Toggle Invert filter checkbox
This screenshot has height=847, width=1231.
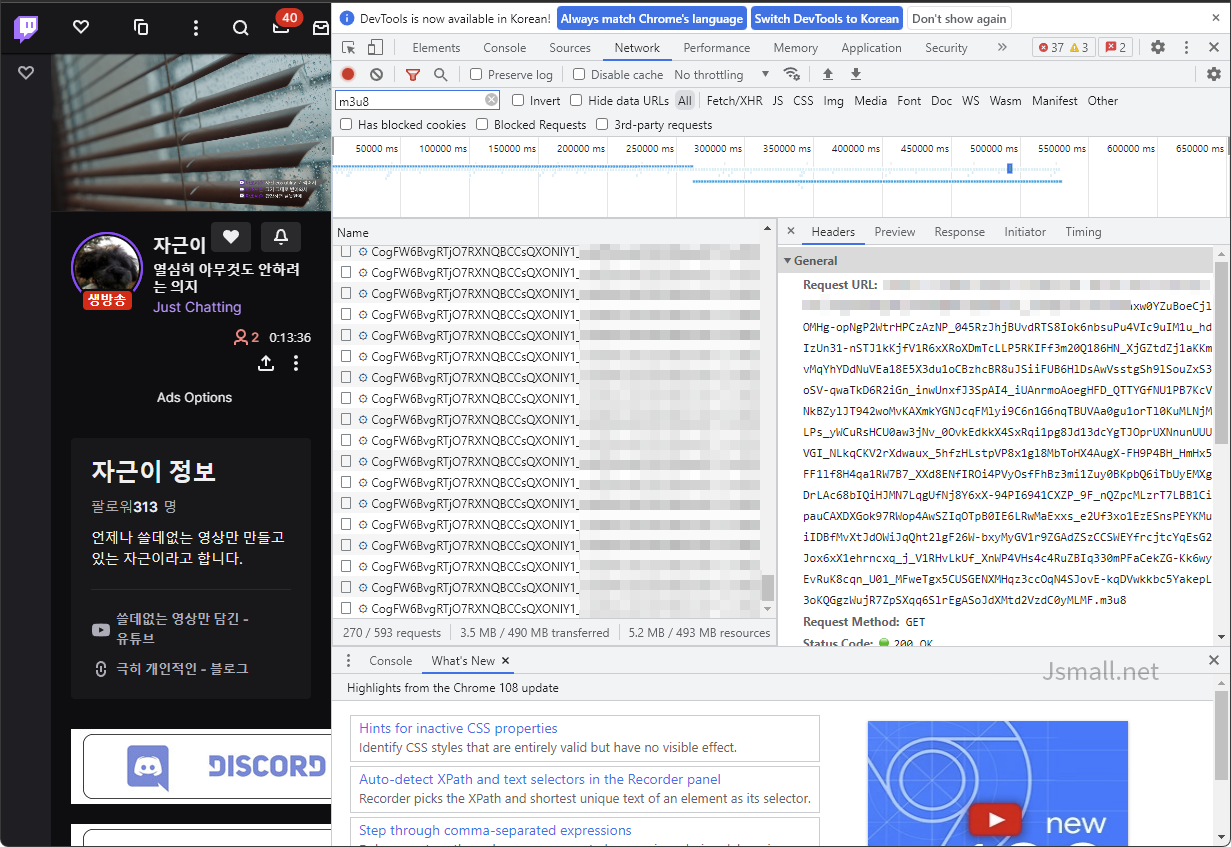click(x=518, y=100)
